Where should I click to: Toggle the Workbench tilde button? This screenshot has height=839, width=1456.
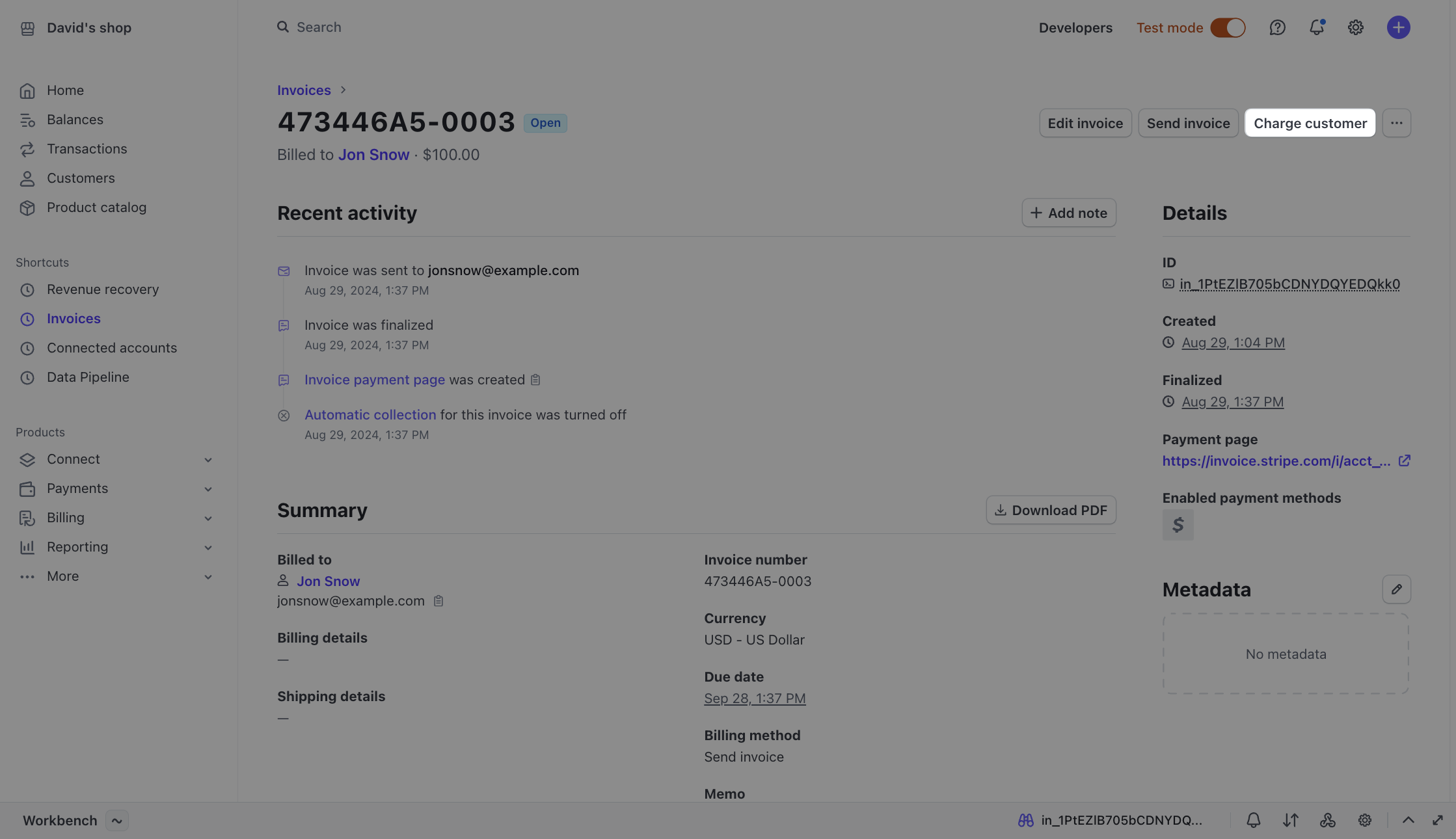(117, 820)
